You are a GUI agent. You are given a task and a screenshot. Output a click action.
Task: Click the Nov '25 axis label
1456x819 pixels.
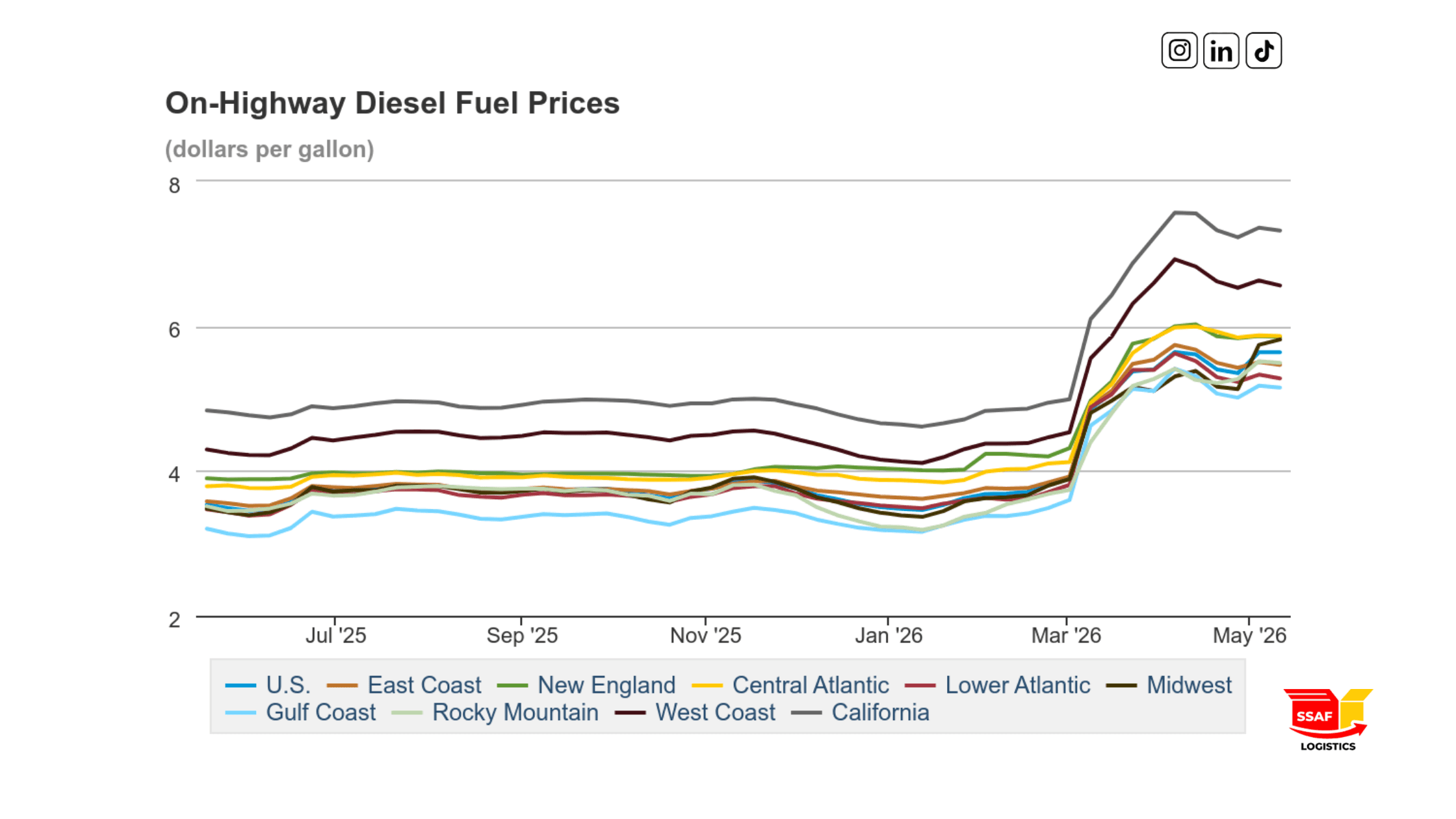[706, 635]
